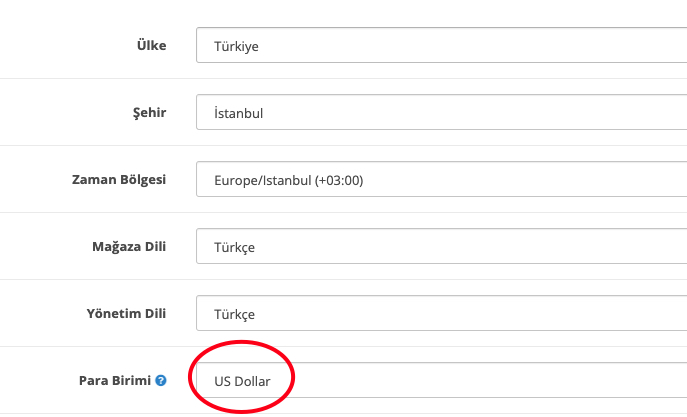Open the Yönetim Dili language dropdown
This screenshot has height=417, width=687.
point(442,313)
